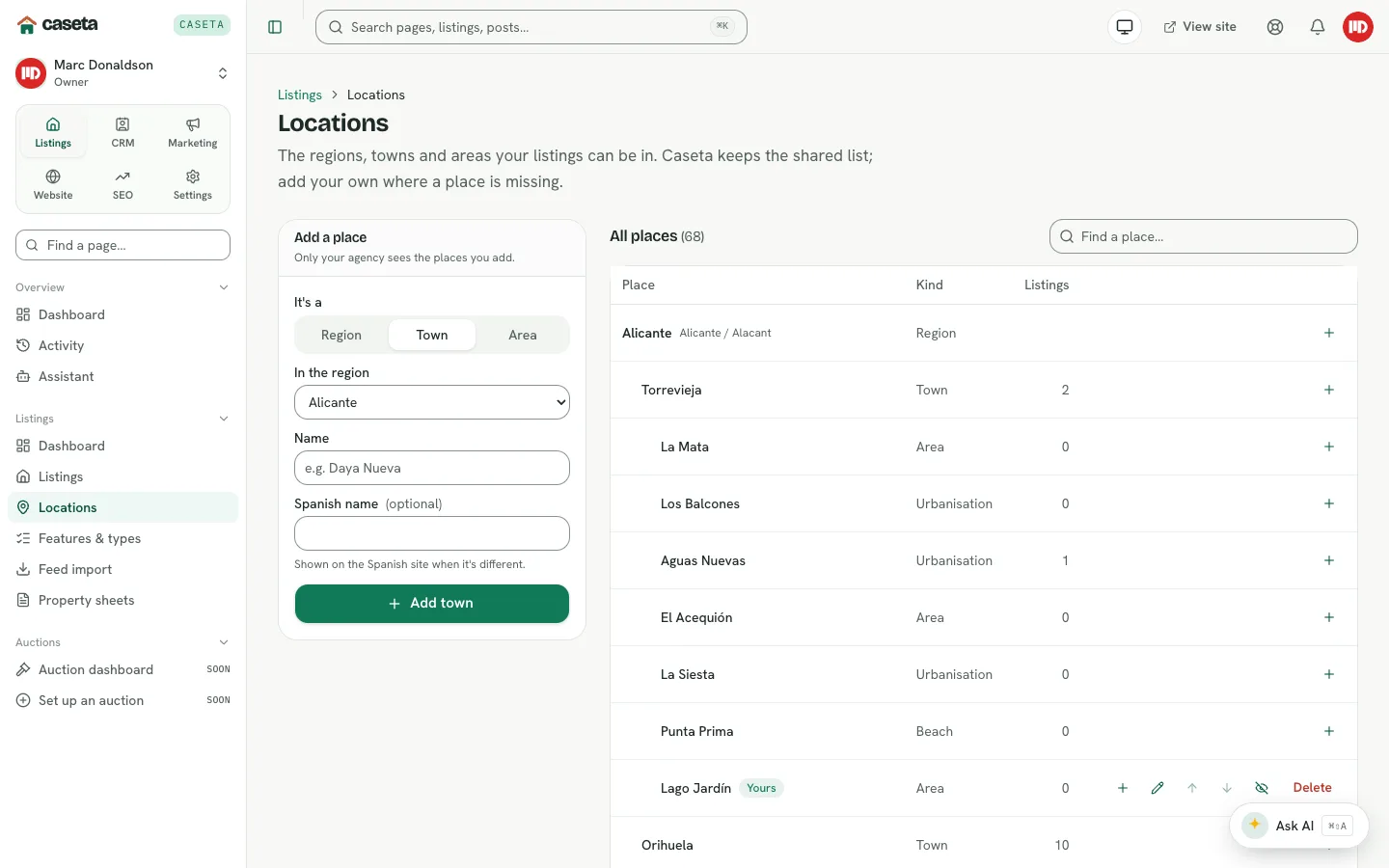Open Marc Donaldson account switcher
1389x868 pixels.
[123, 73]
